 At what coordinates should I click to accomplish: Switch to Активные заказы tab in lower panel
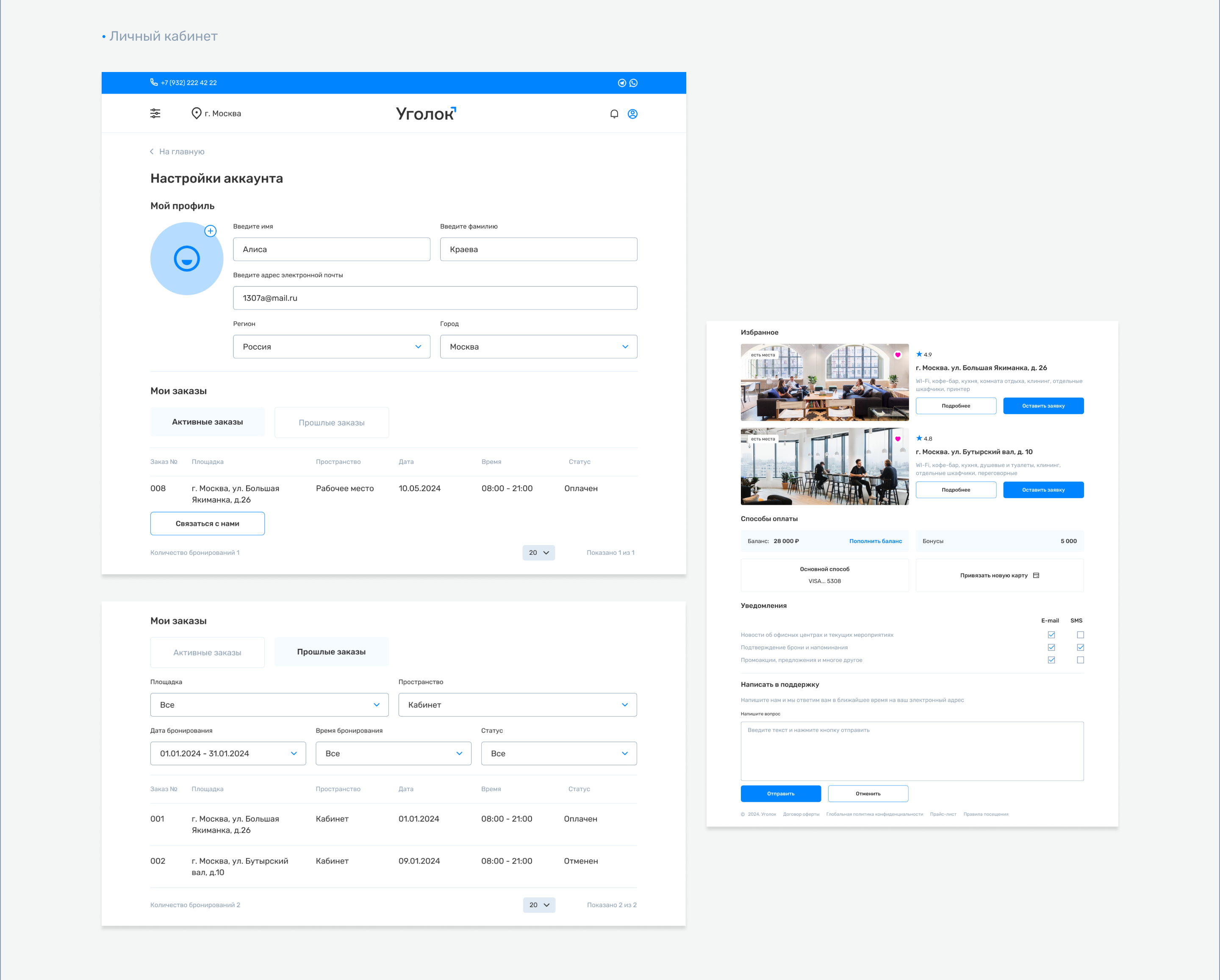207,652
